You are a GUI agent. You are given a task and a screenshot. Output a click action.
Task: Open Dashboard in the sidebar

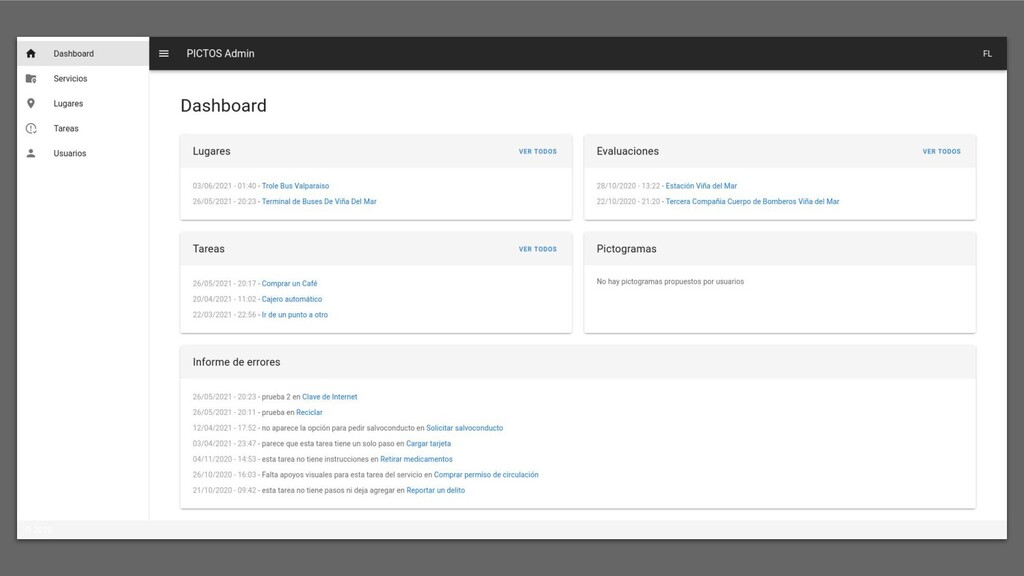pos(83,54)
